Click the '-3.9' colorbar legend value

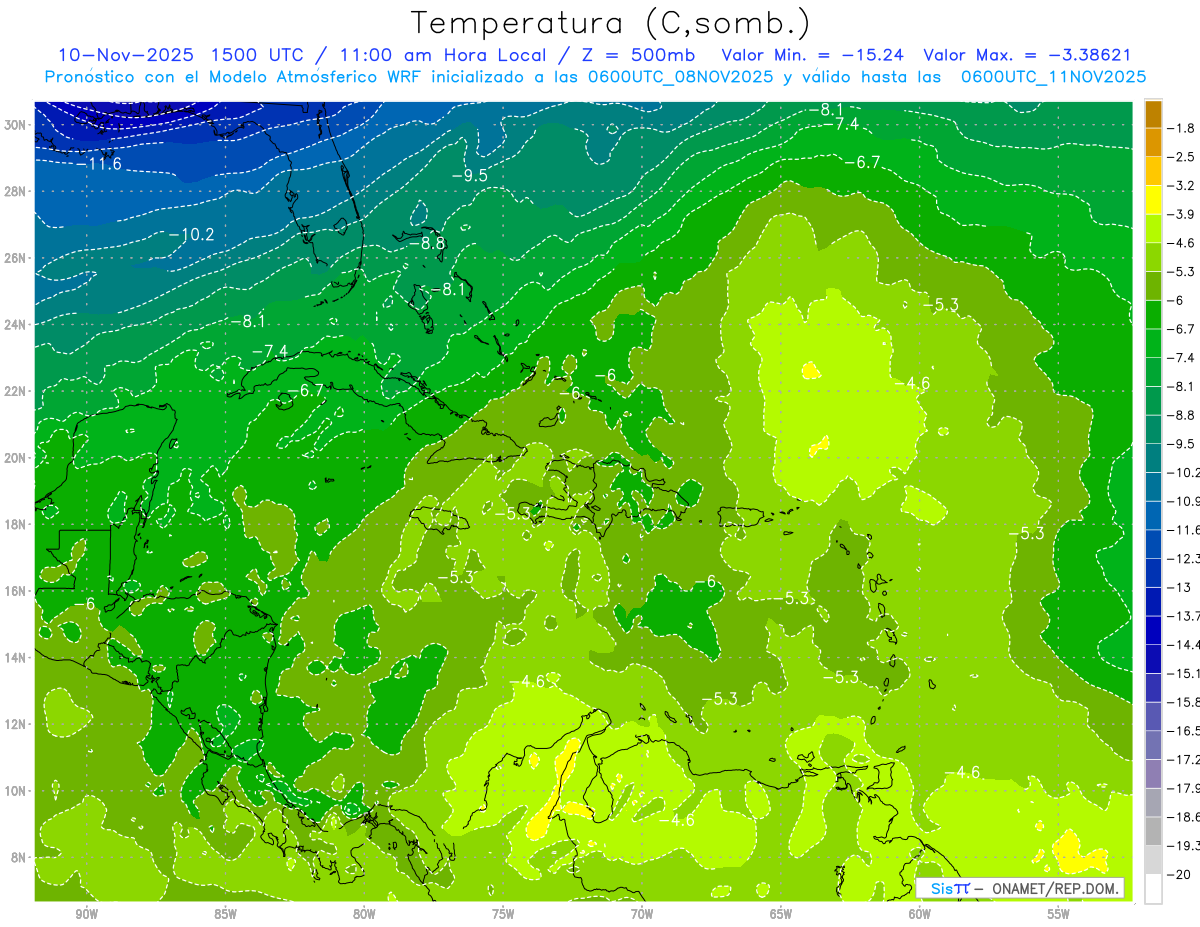[x=1182, y=214]
